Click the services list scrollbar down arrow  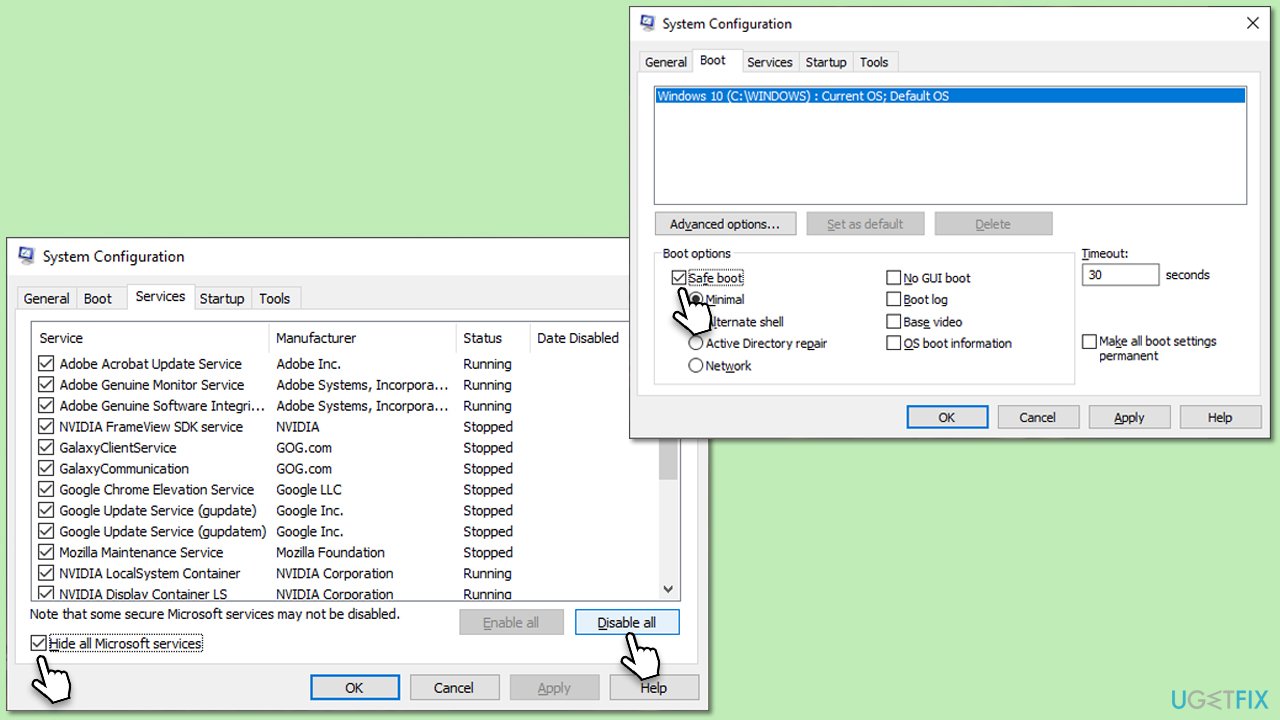point(667,589)
